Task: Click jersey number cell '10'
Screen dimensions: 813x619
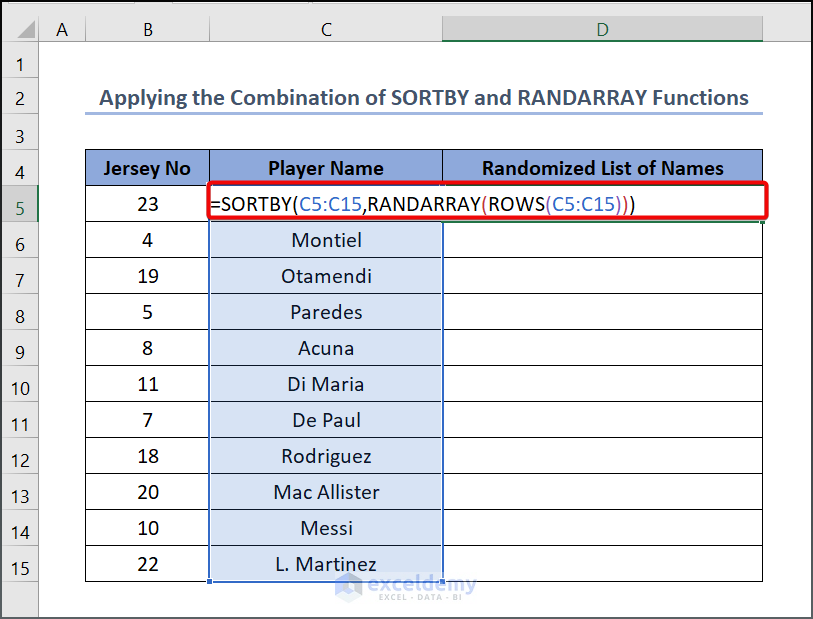Action: (x=148, y=528)
